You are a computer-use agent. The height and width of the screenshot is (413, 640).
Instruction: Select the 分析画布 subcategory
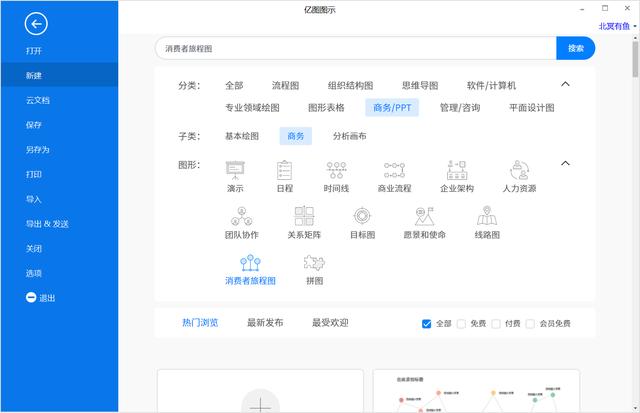tap(349, 136)
